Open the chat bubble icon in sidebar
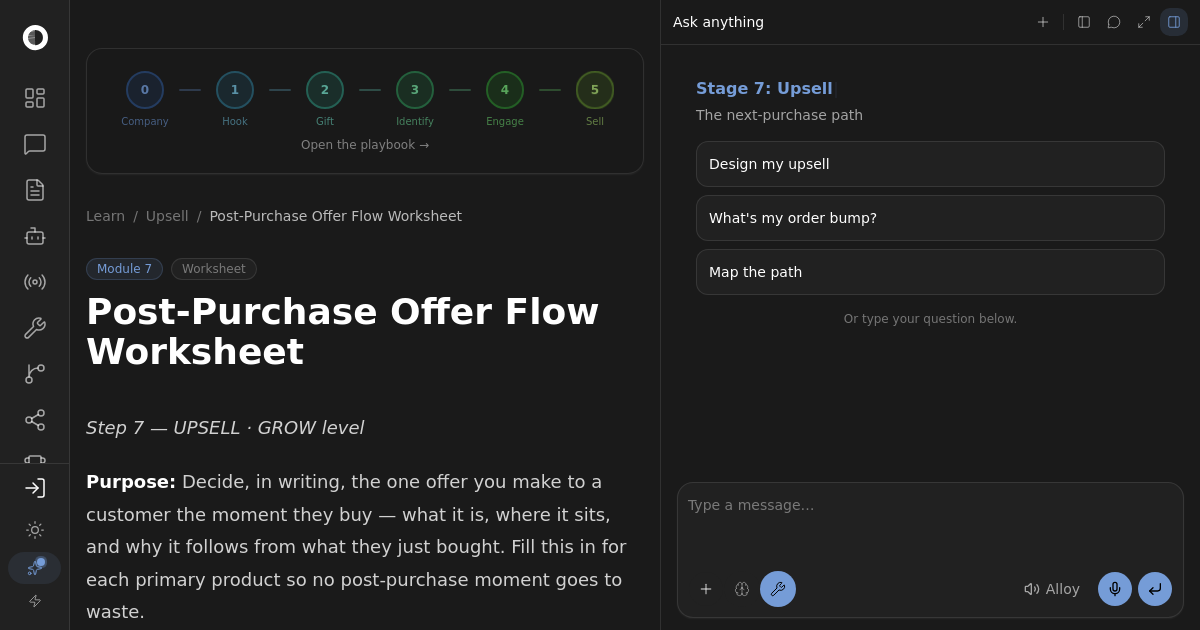The height and width of the screenshot is (630, 1200). point(35,144)
